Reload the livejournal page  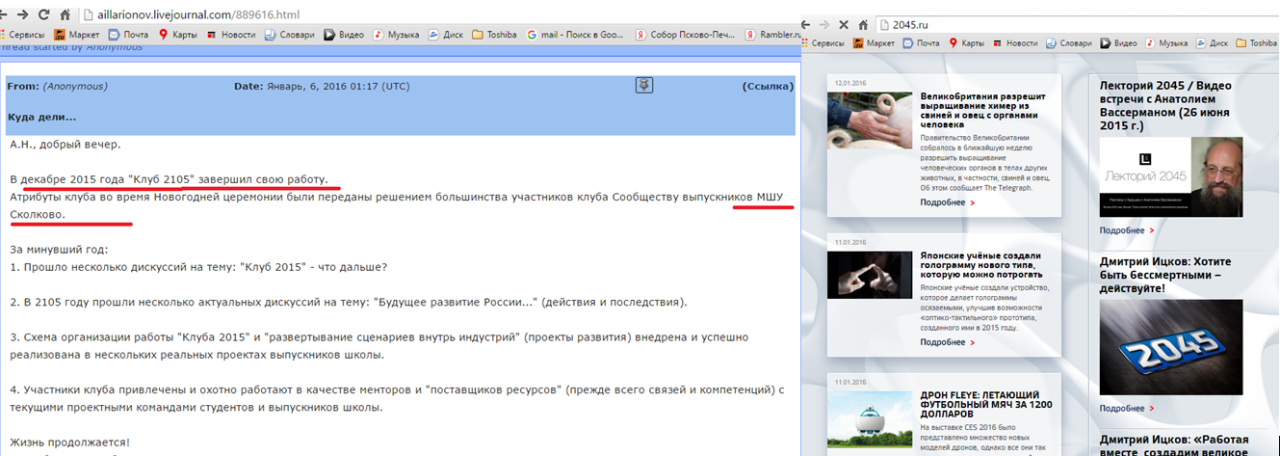coord(43,15)
